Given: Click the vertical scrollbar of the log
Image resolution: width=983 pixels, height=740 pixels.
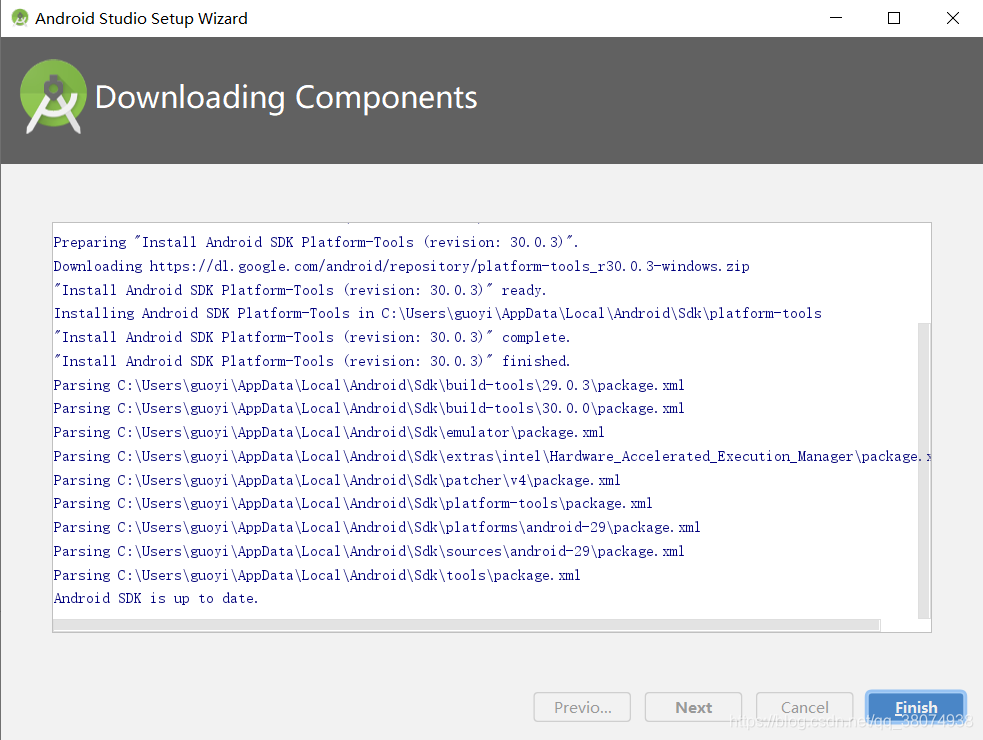Looking at the screenshot, I should pyautogui.click(x=923, y=470).
